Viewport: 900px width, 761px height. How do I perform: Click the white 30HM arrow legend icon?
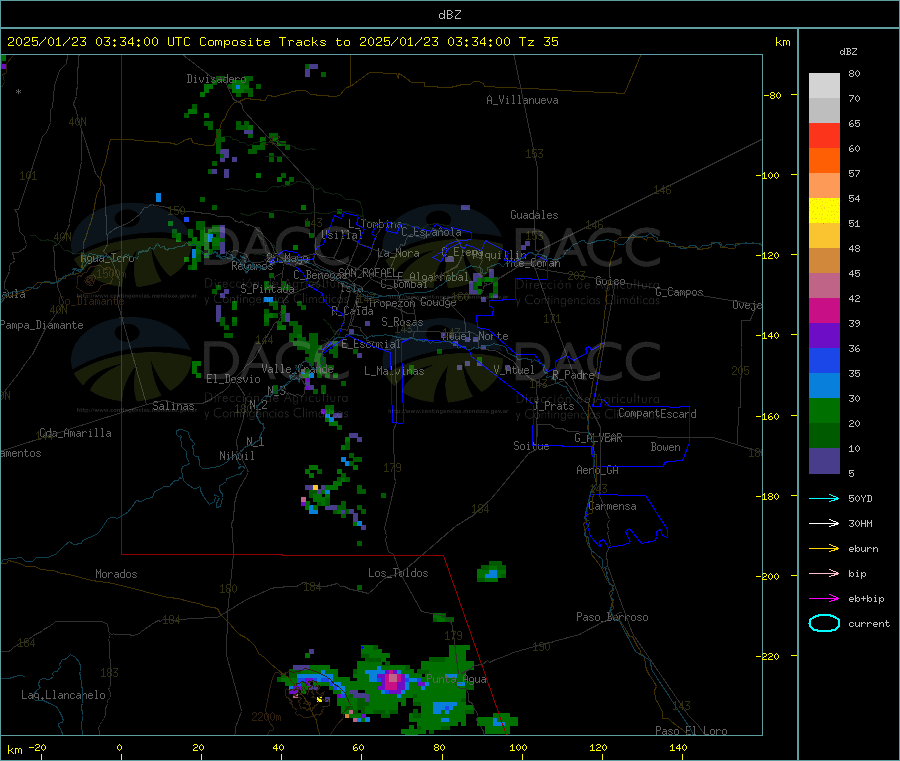824,523
